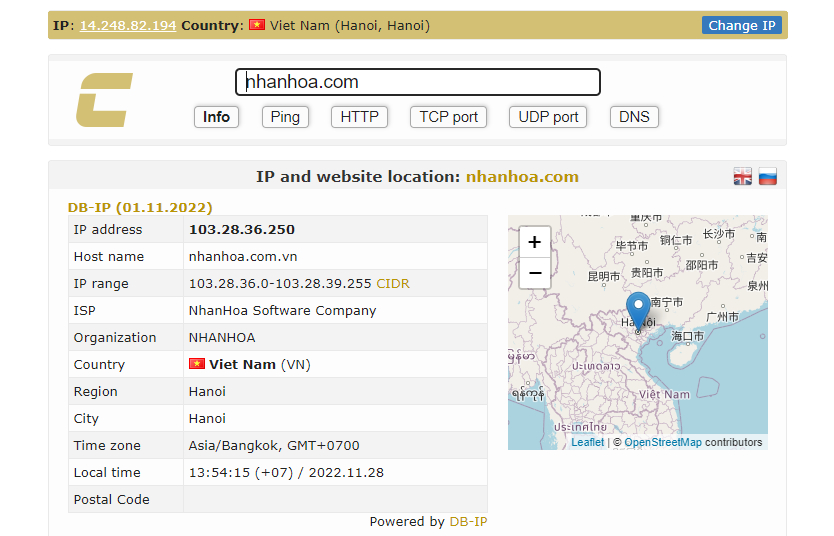The width and height of the screenshot is (834, 536).
Task: Click the Việt Nam label on the map
Action: point(664,395)
